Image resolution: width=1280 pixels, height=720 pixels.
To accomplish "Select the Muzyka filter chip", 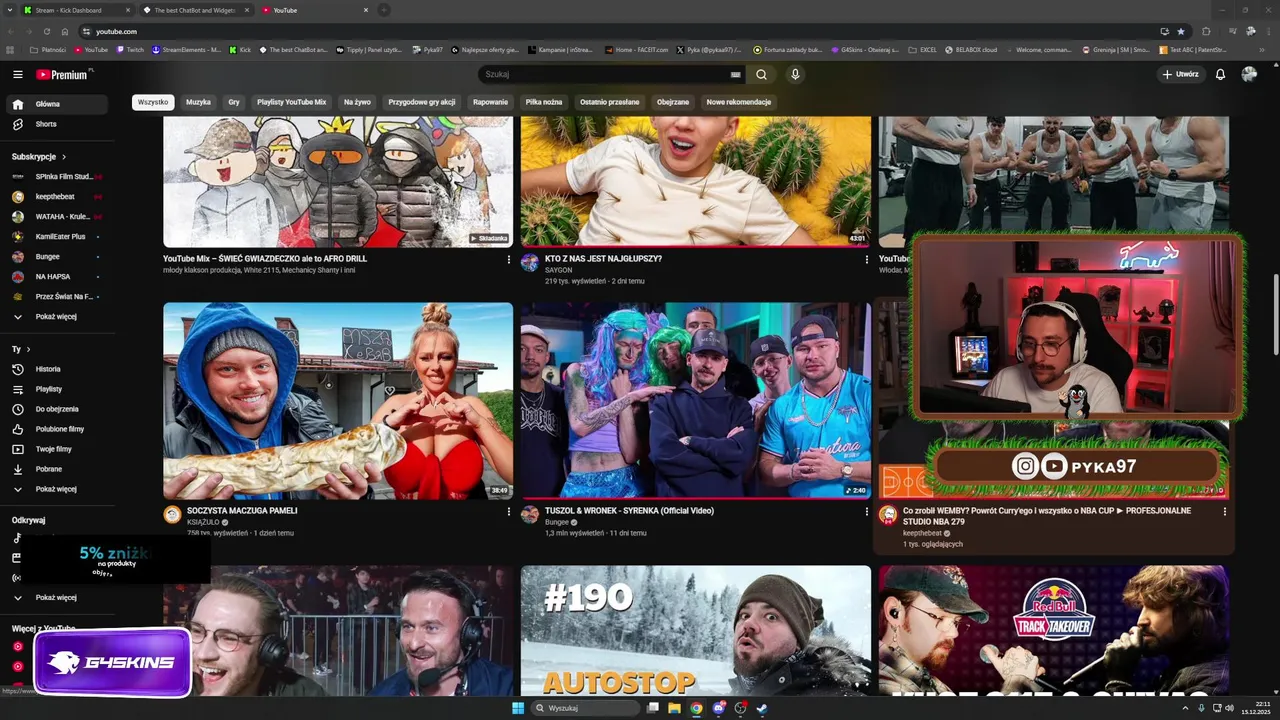I will [x=198, y=102].
